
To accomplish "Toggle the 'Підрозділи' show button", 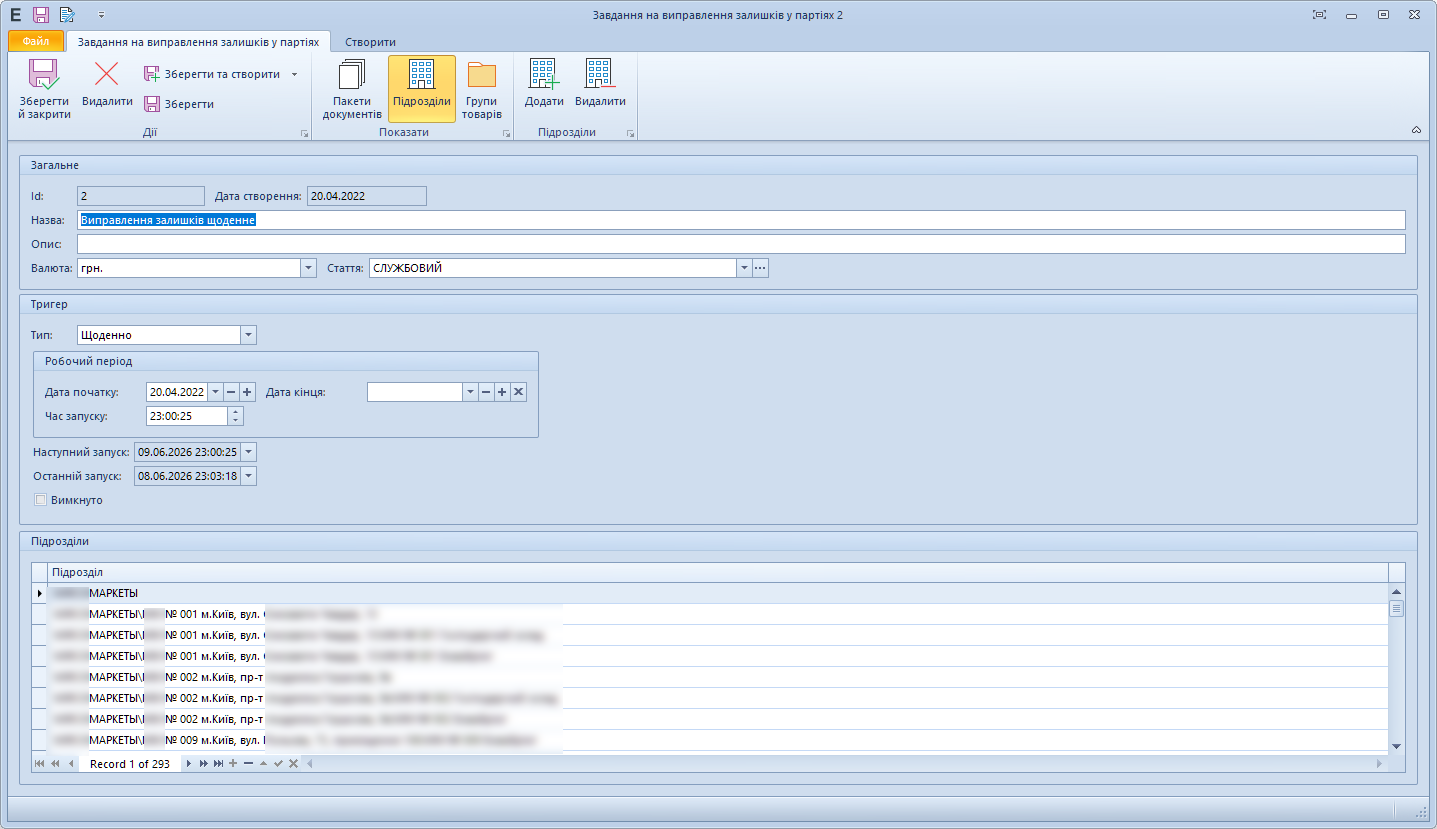I will click(422, 89).
